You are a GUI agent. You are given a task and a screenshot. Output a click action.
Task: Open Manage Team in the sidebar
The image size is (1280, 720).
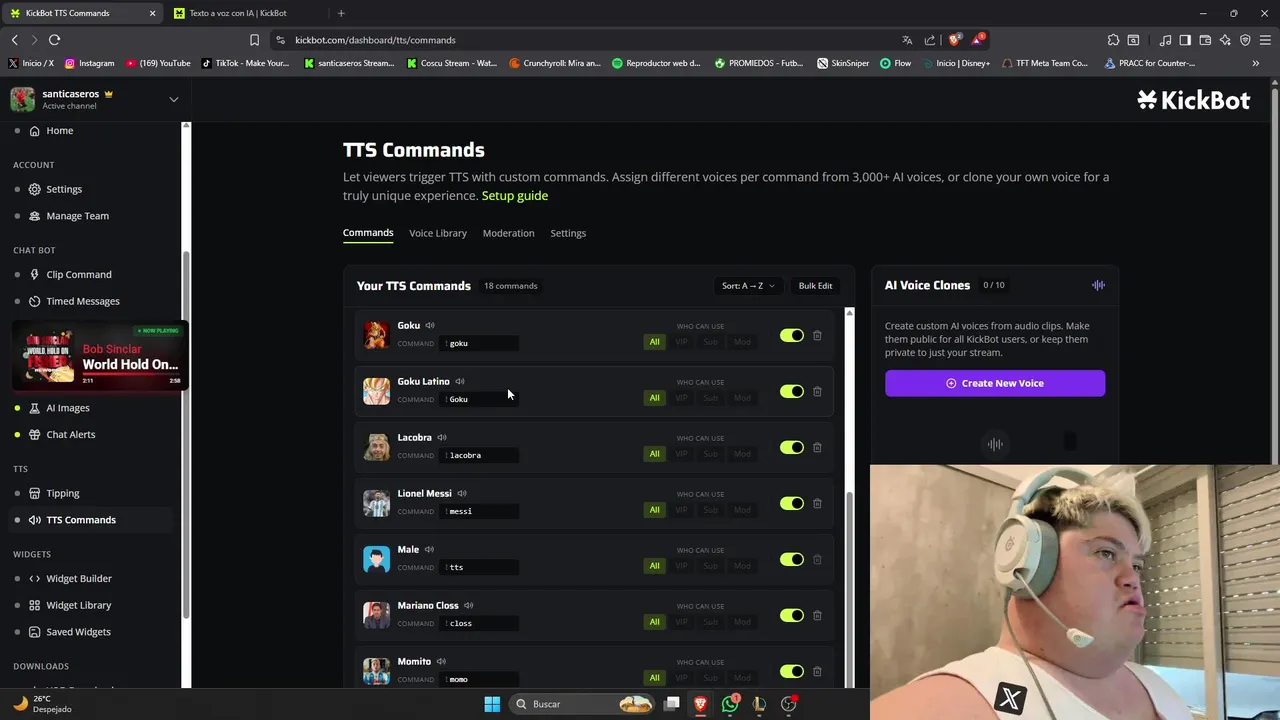[x=77, y=216]
